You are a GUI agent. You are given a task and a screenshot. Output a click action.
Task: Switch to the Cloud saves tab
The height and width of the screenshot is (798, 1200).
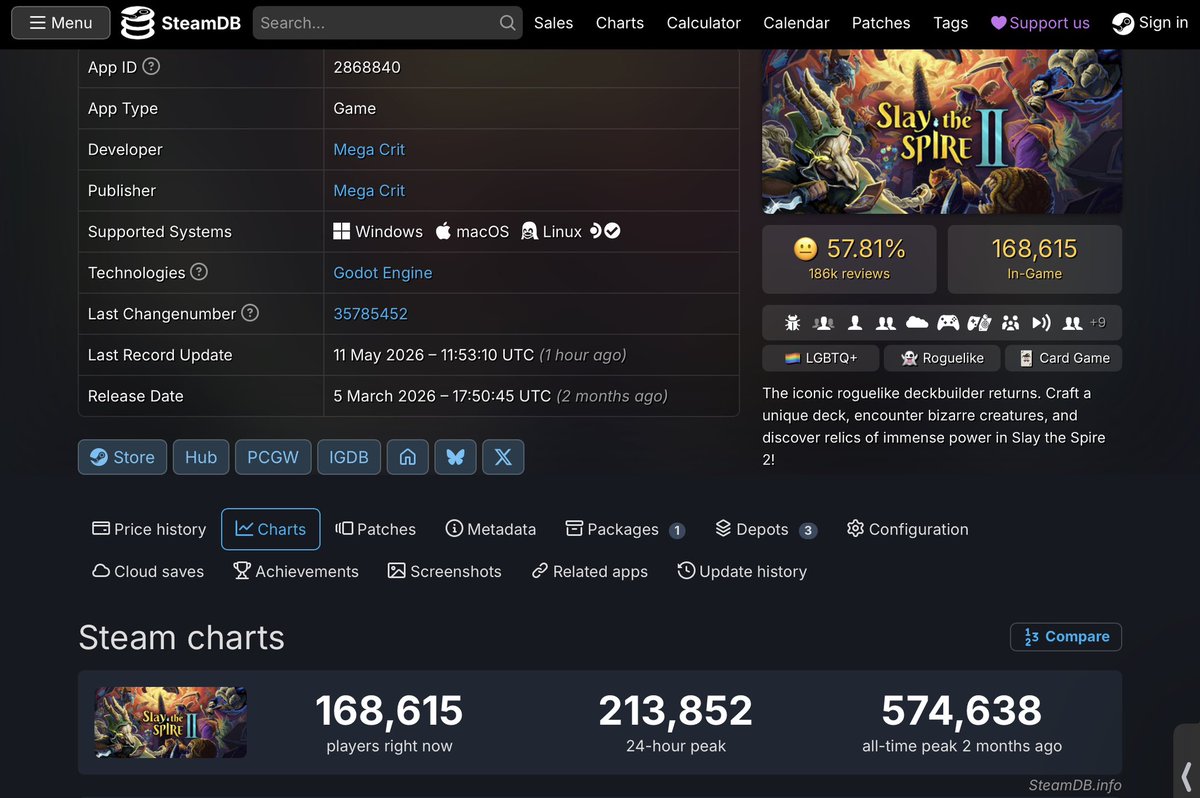148,571
